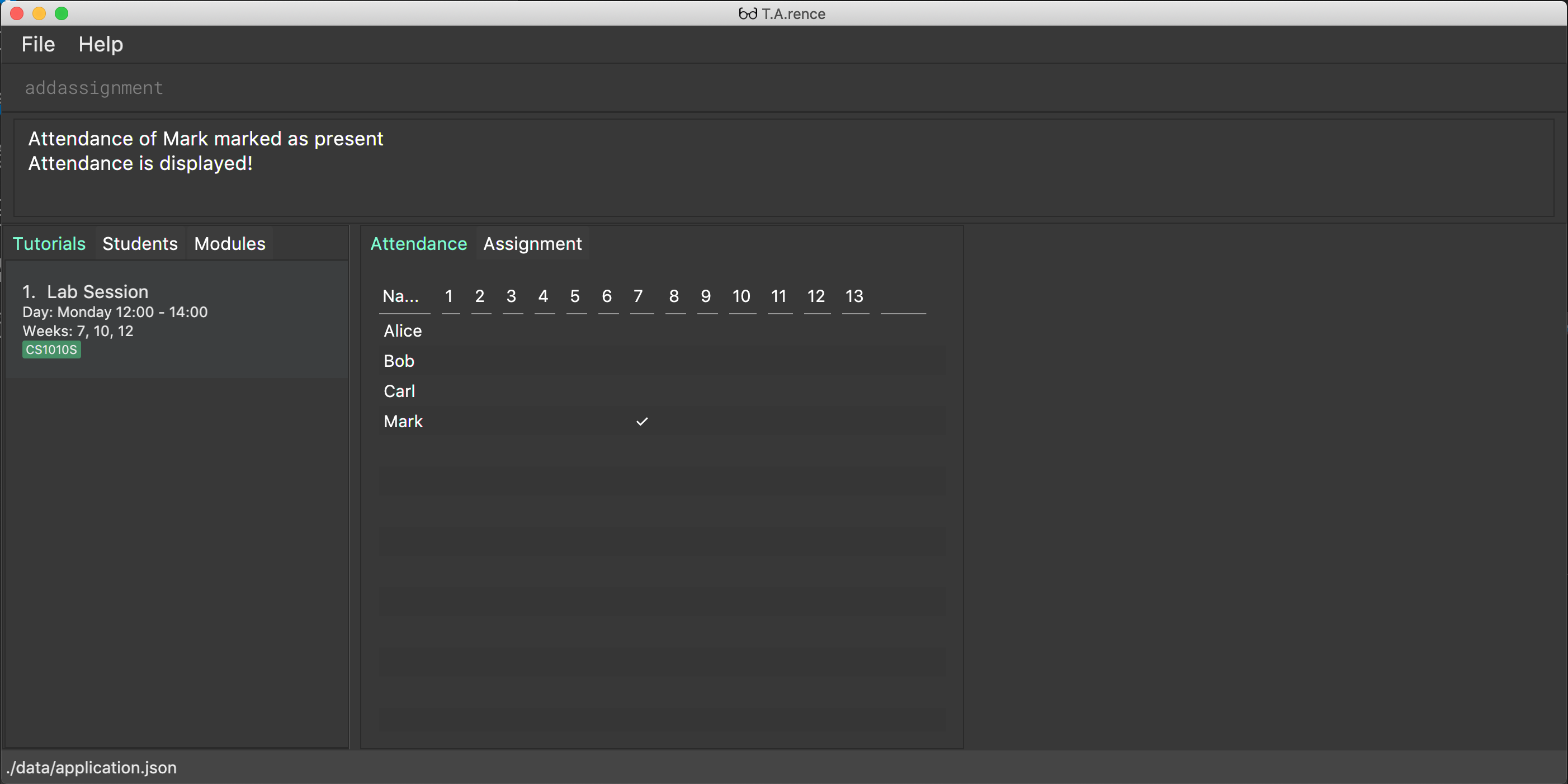The image size is (1568, 784).
Task: Click week 6 column header
Action: pyautogui.click(x=607, y=296)
